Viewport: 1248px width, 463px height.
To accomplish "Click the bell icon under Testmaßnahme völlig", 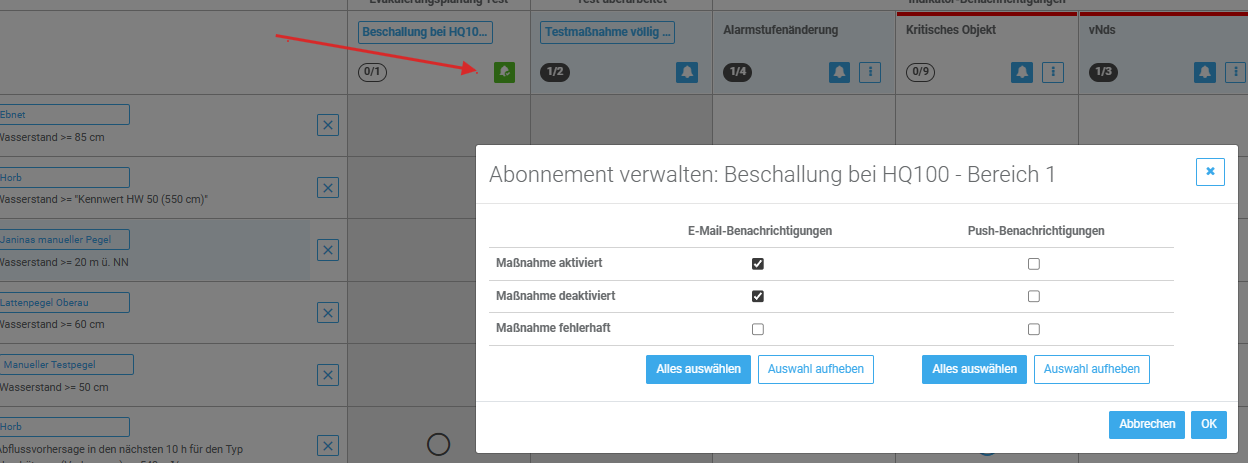I will click(x=687, y=72).
